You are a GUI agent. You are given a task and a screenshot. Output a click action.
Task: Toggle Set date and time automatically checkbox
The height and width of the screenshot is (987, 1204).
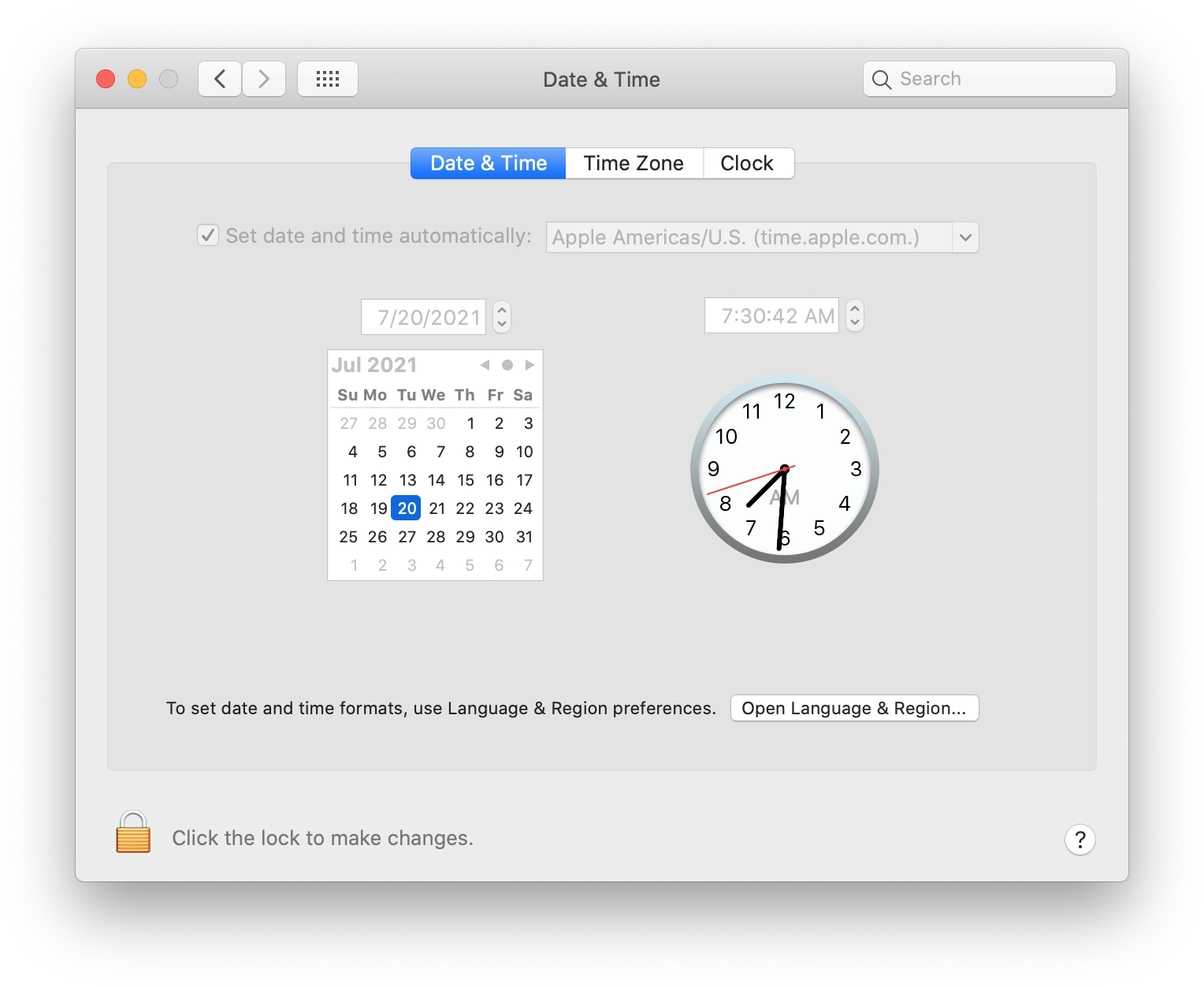pyautogui.click(x=208, y=236)
